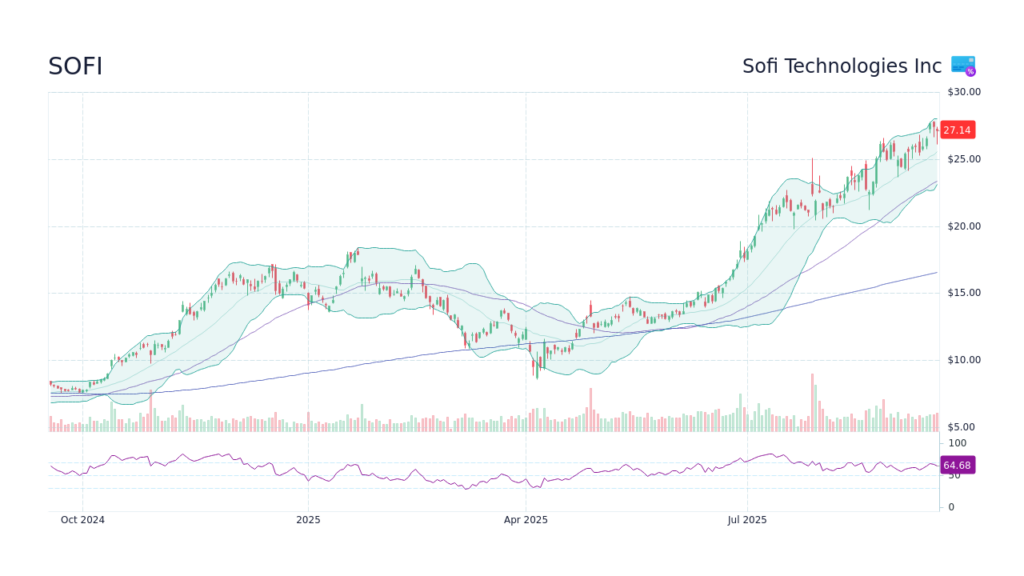Click the credit card icon beside company name
This screenshot has height=576, width=1024.
pos(963,66)
